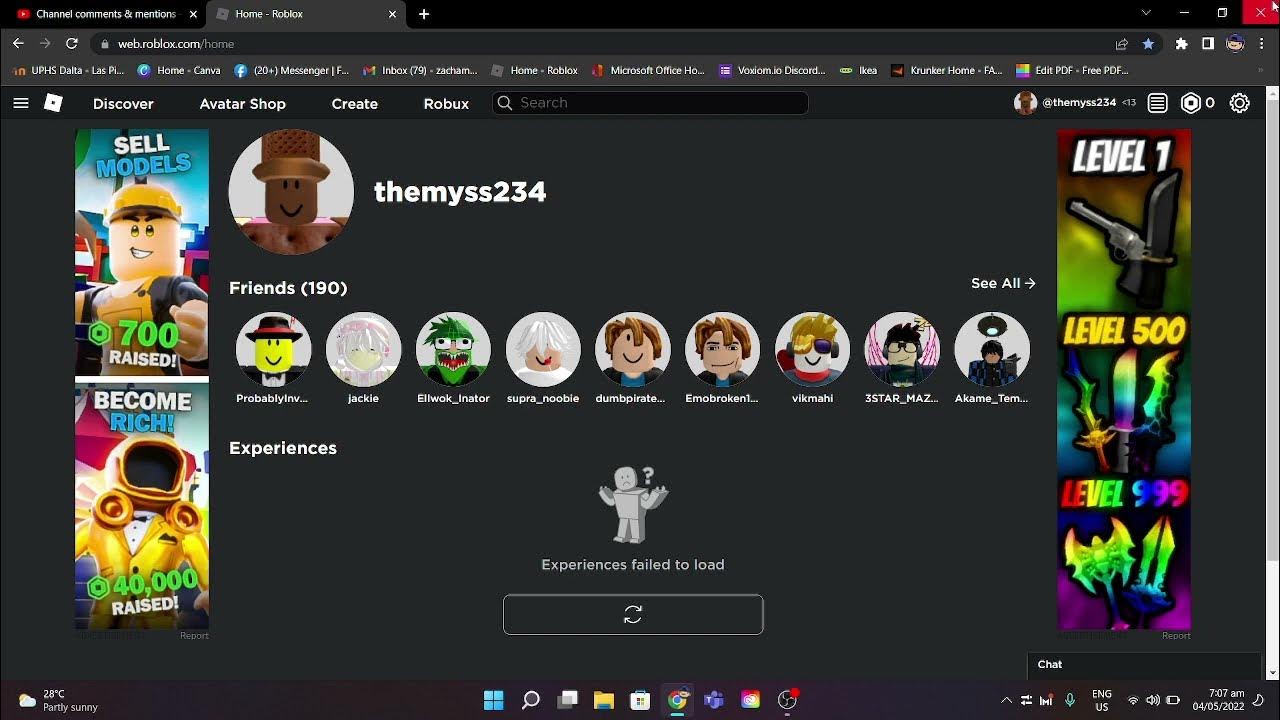Open supra_noobie friend avatar
1280x720 pixels.
pos(543,349)
